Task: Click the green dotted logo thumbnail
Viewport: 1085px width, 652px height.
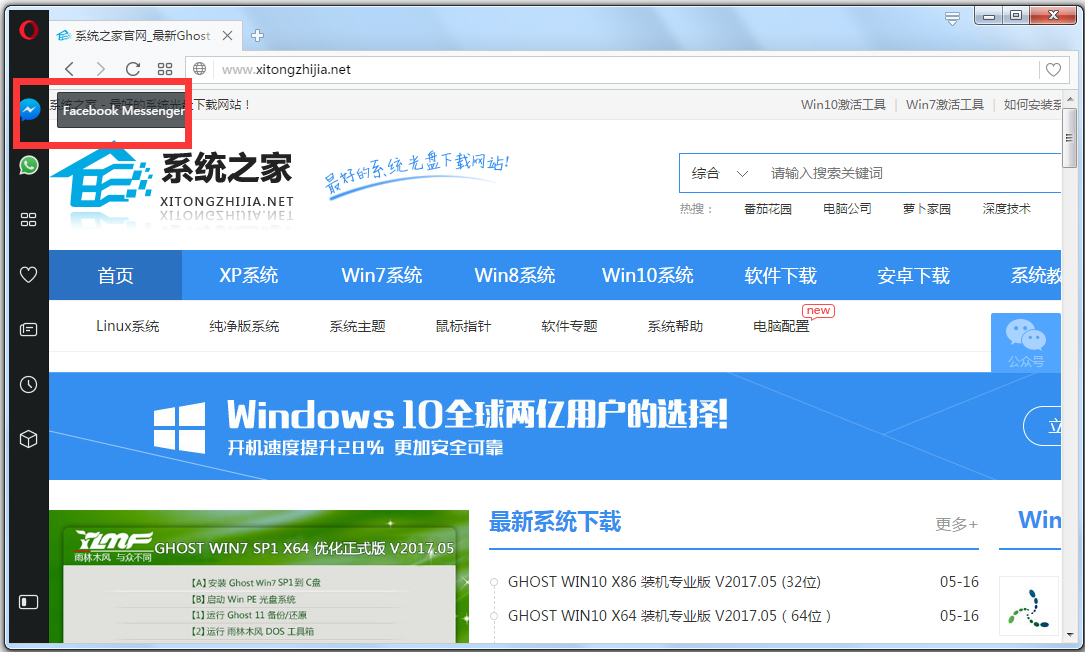Action: (1029, 606)
